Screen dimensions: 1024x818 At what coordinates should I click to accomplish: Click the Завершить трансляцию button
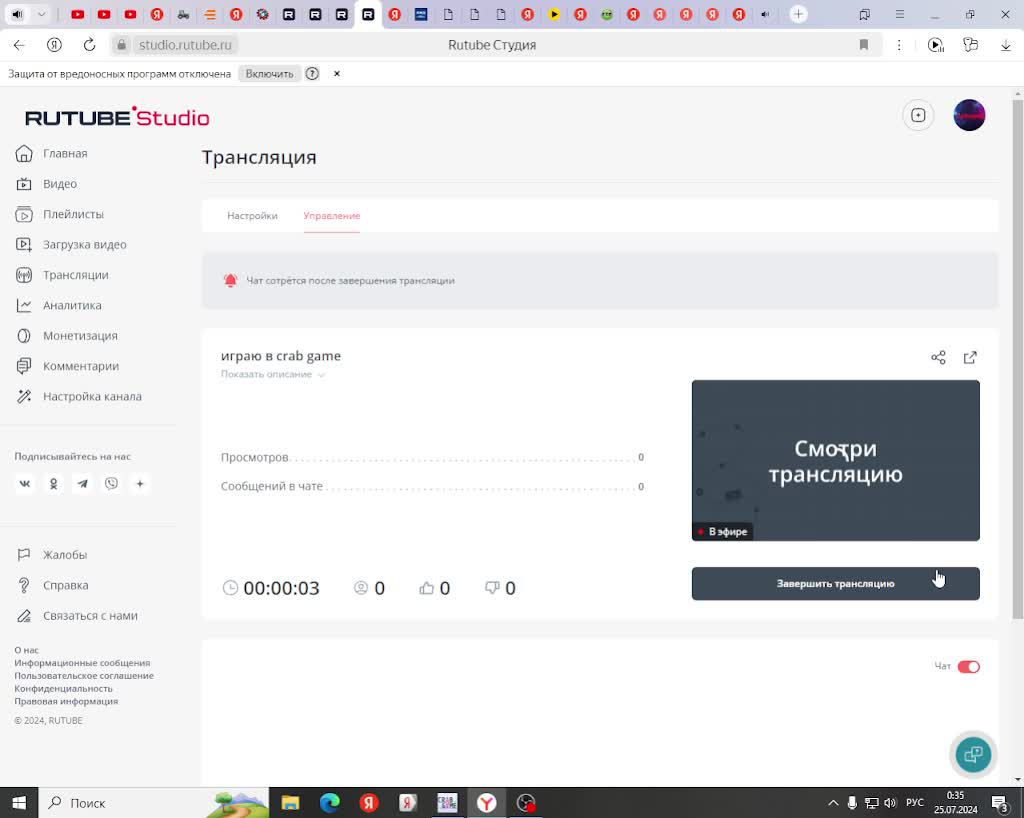[835, 584]
